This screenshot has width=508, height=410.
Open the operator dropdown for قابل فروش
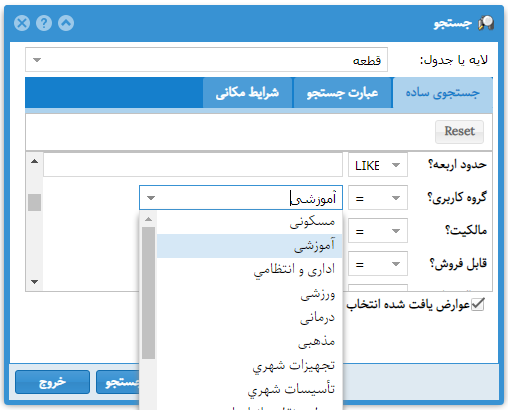pyautogui.click(x=378, y=264)
